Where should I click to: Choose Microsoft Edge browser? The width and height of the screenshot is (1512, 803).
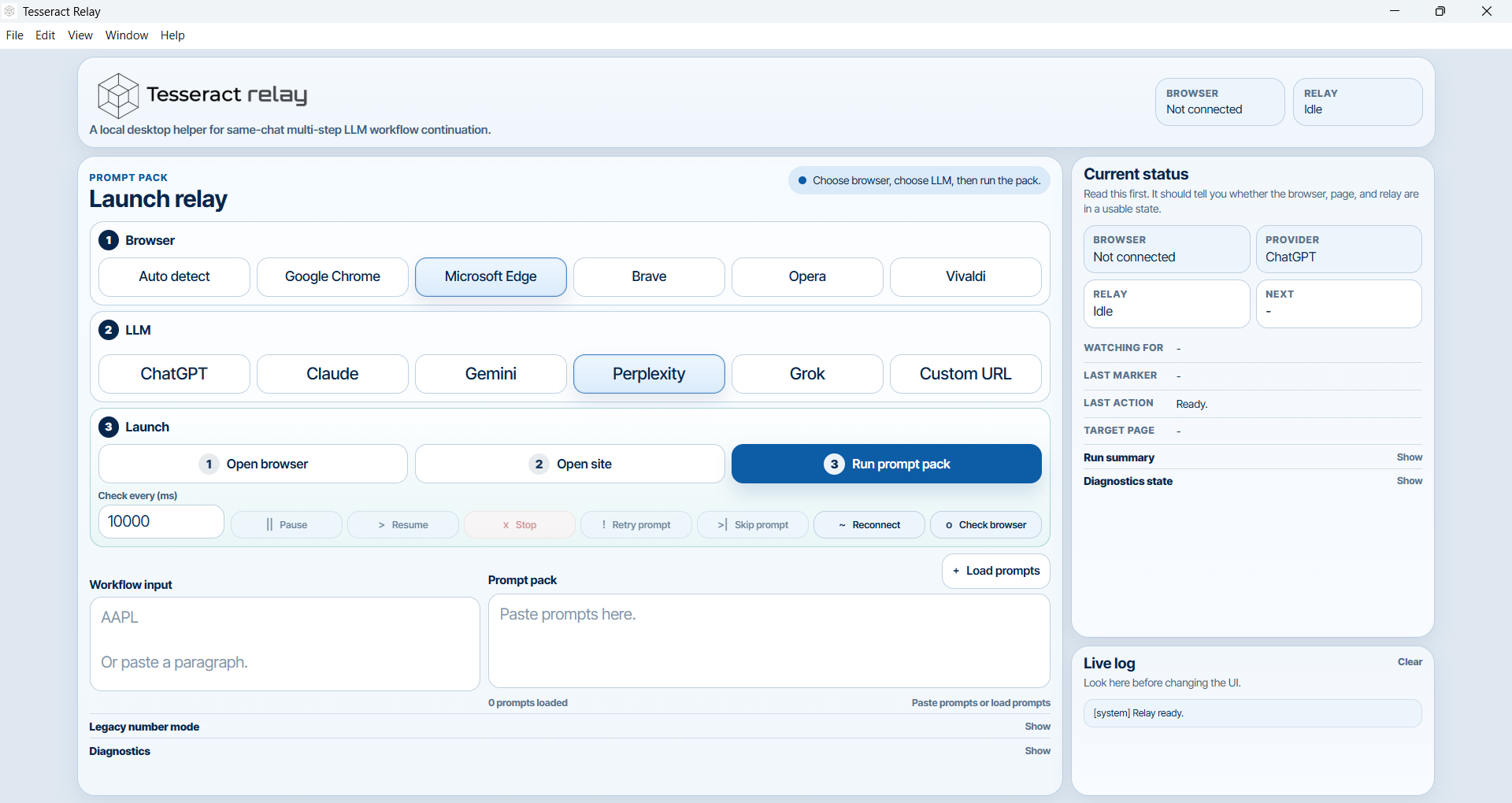(491, 277)
